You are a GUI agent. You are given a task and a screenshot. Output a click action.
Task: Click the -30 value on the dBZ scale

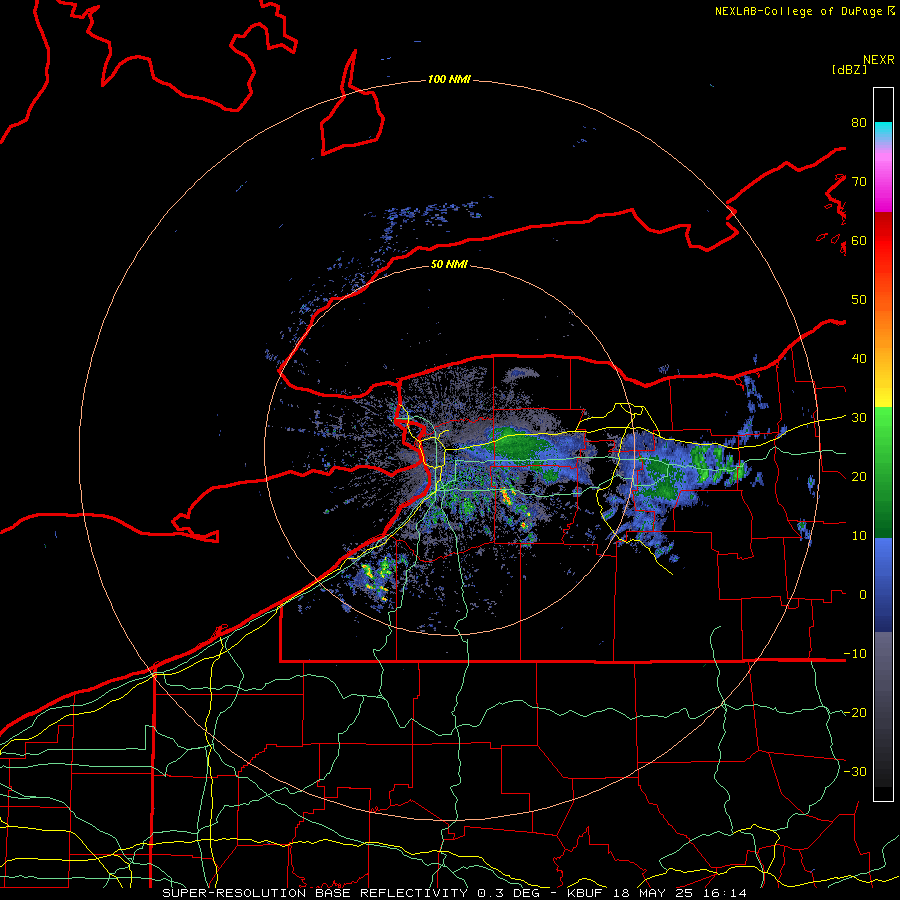[855, 772]
